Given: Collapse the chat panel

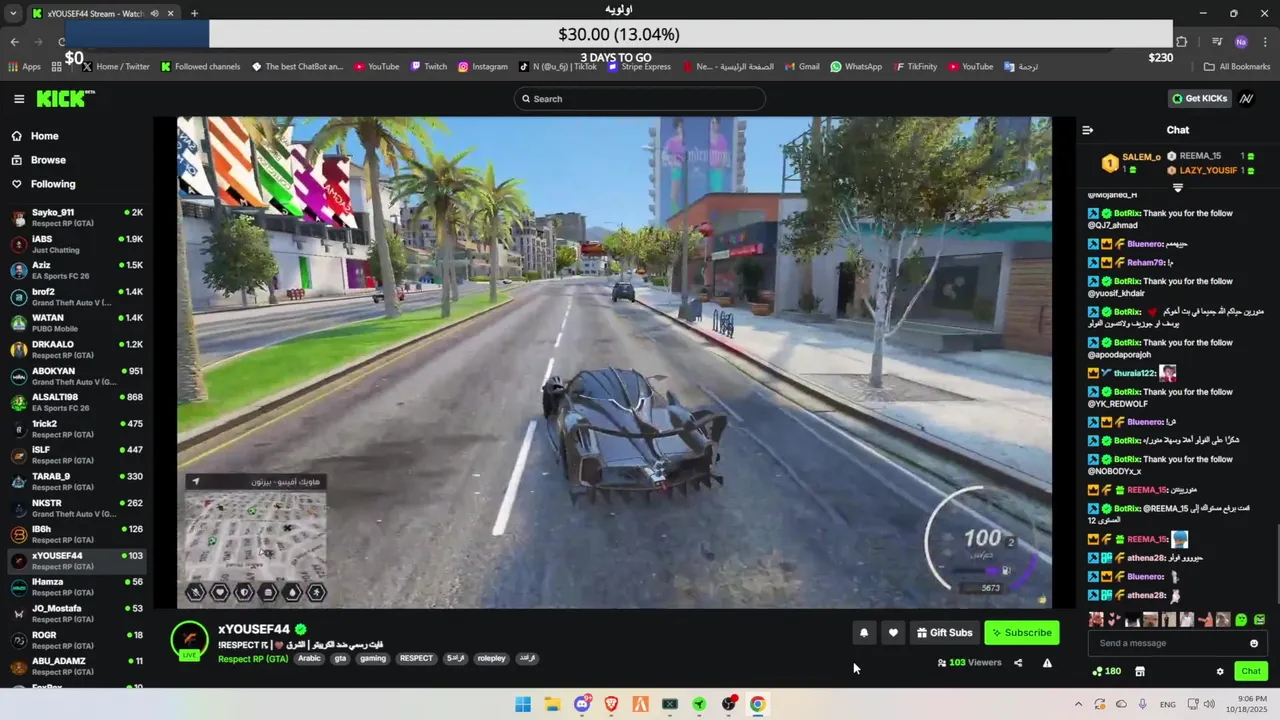Looking at the screenshot, I should [x=1088, y=130].
